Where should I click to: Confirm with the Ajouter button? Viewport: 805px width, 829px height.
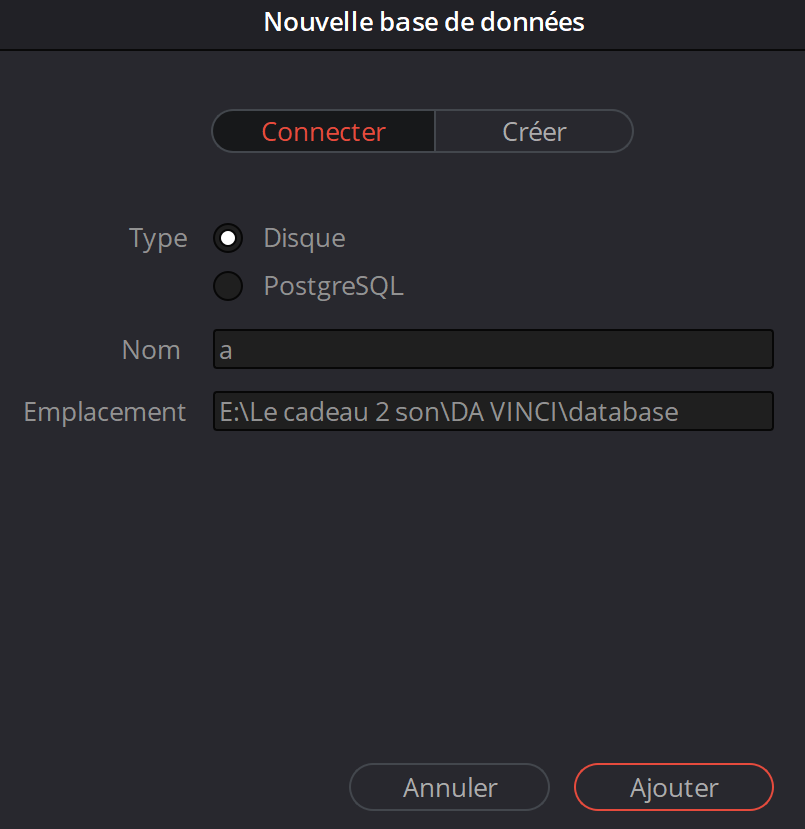(673, 787)
